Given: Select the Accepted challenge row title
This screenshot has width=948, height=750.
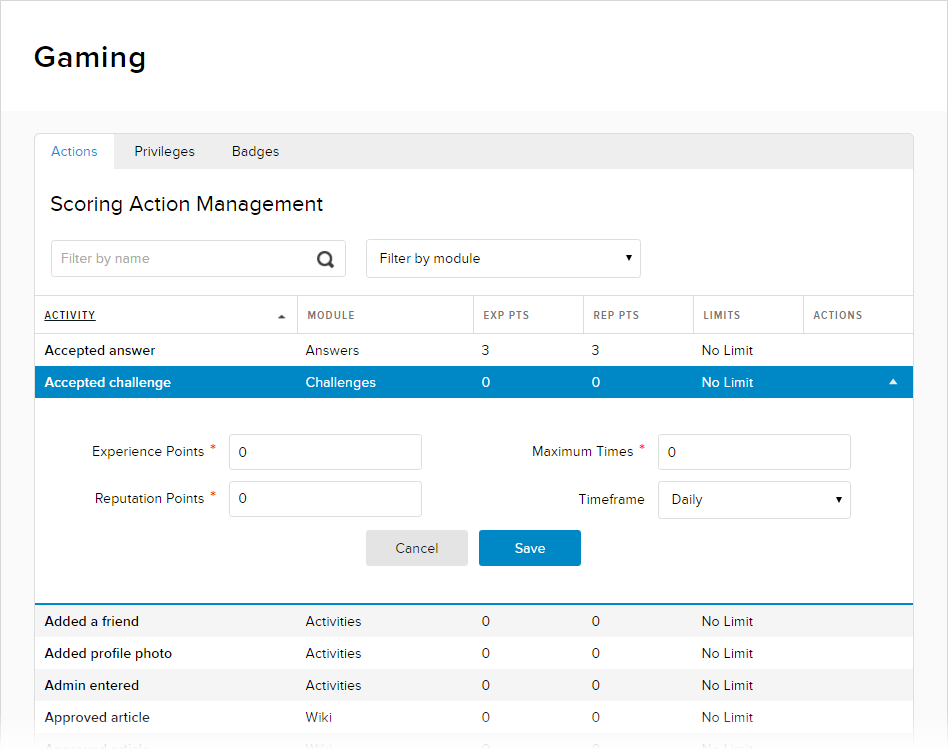Looking at the screenshot, I should coord(108,382).
